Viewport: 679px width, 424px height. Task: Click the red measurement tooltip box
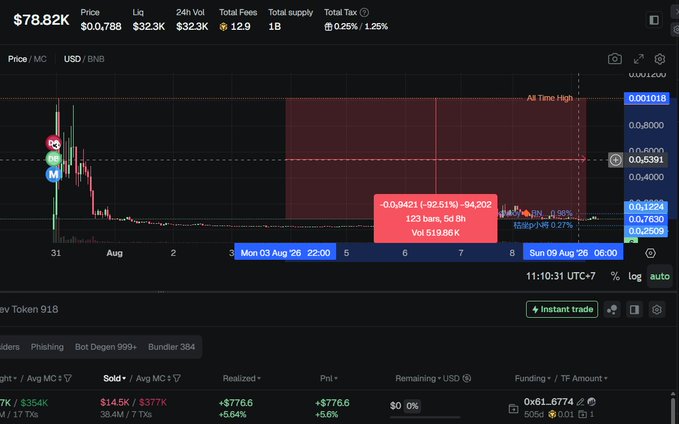436,219
